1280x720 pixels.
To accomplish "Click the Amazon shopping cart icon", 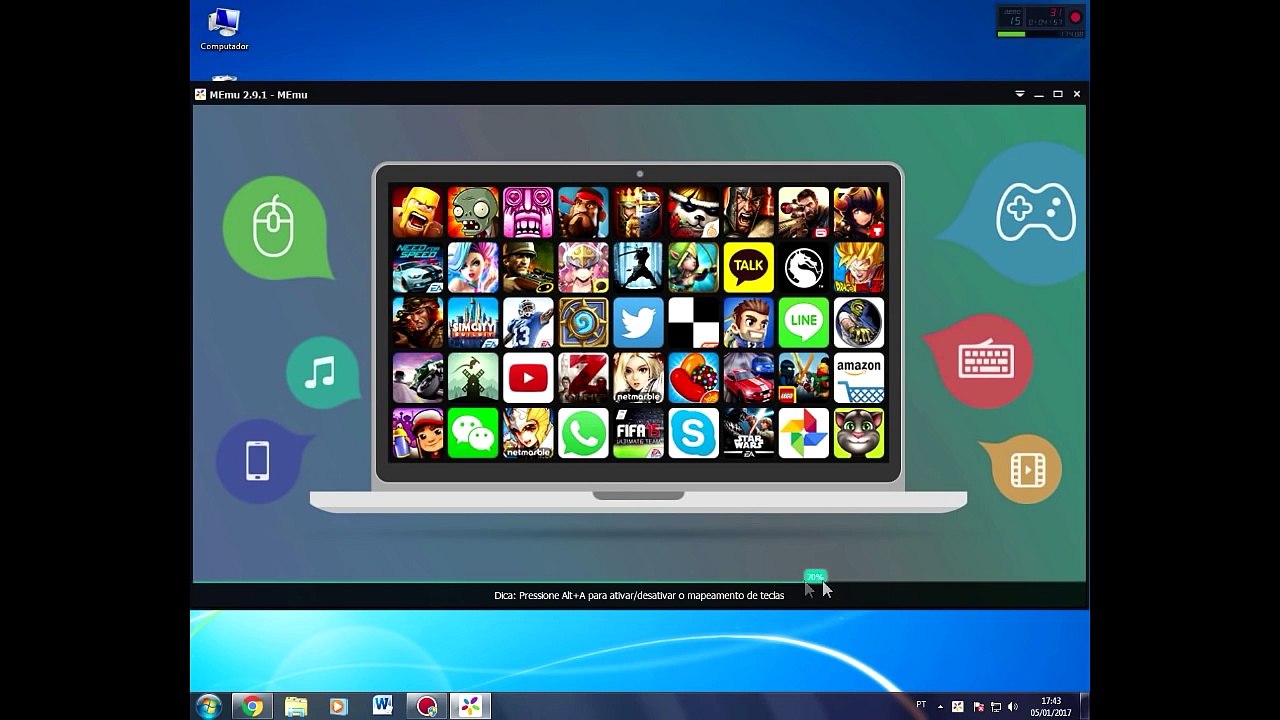I will 859,377.
